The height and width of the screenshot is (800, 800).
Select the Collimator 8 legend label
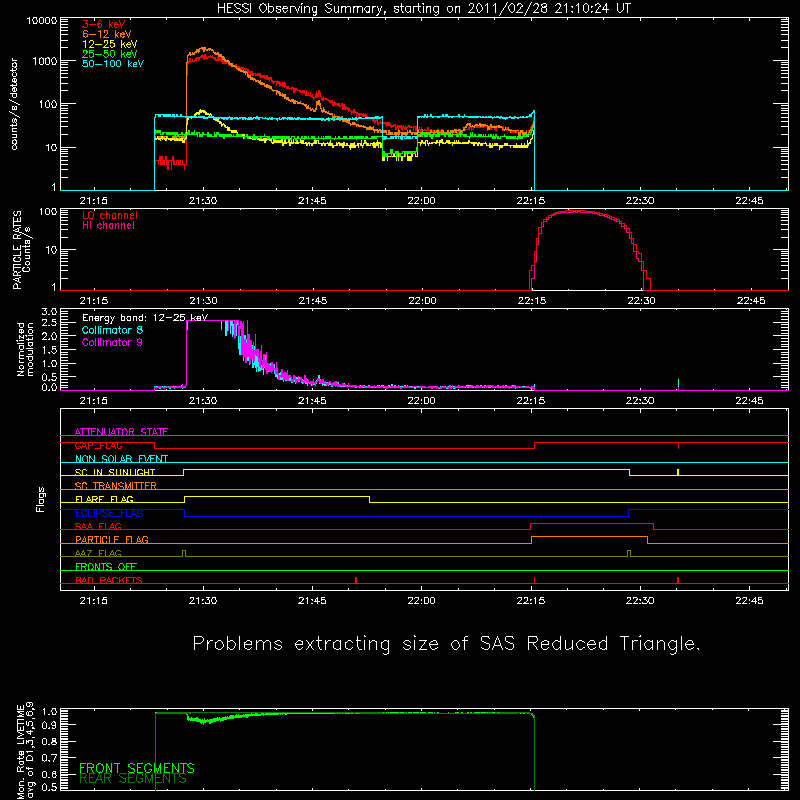112,330
